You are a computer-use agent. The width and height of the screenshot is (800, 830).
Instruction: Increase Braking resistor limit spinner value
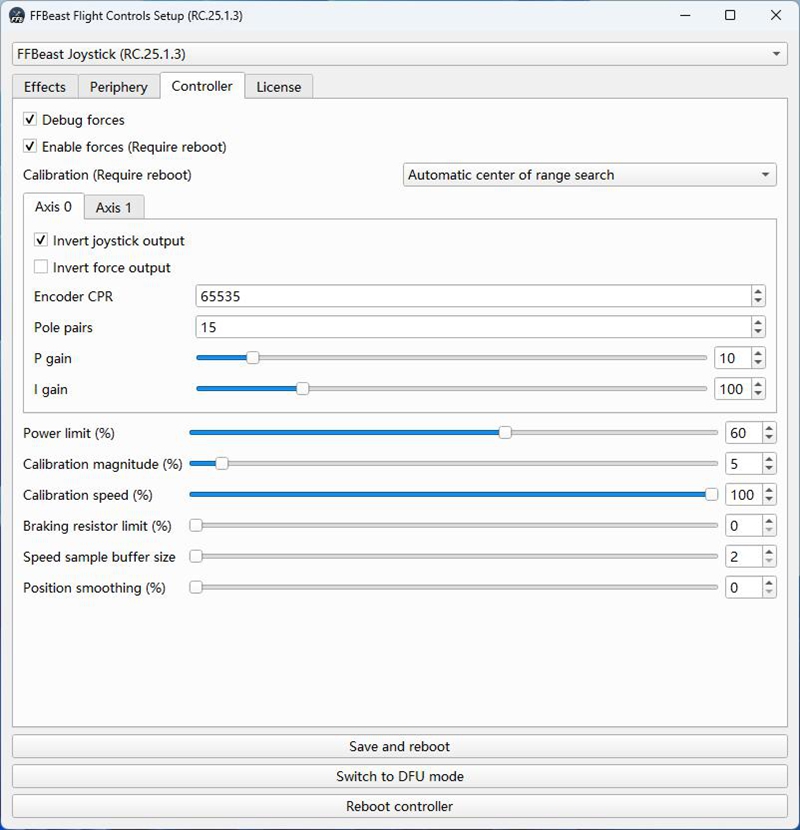(x=768, y=521)
